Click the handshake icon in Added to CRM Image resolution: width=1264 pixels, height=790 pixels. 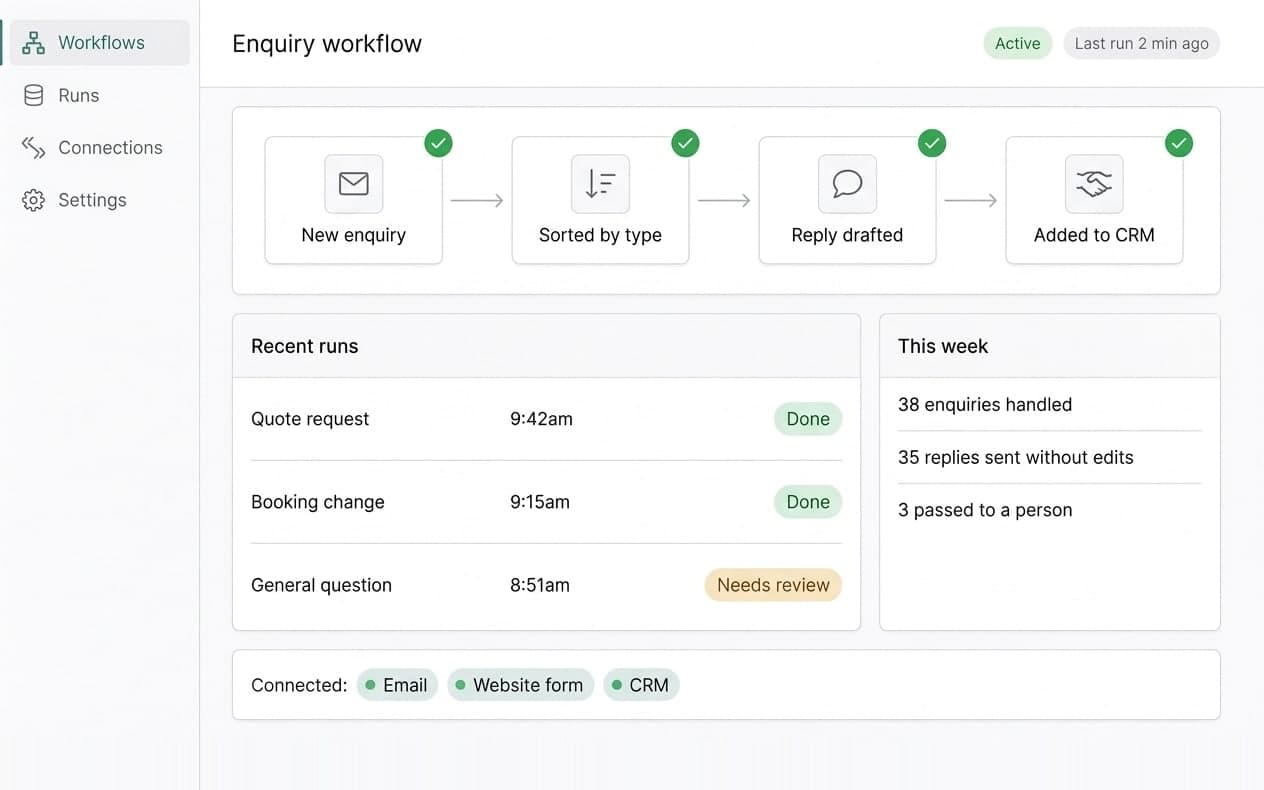click(1094, 184)
